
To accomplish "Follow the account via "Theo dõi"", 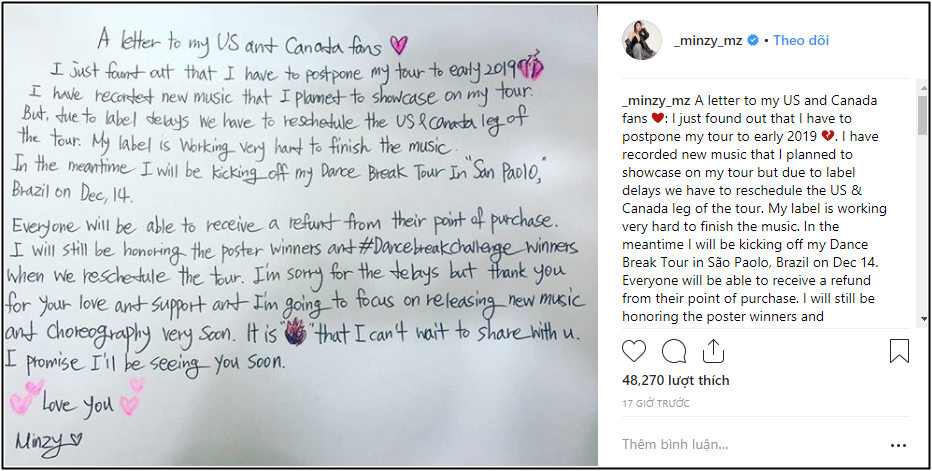I will click(x=800, y=41).
